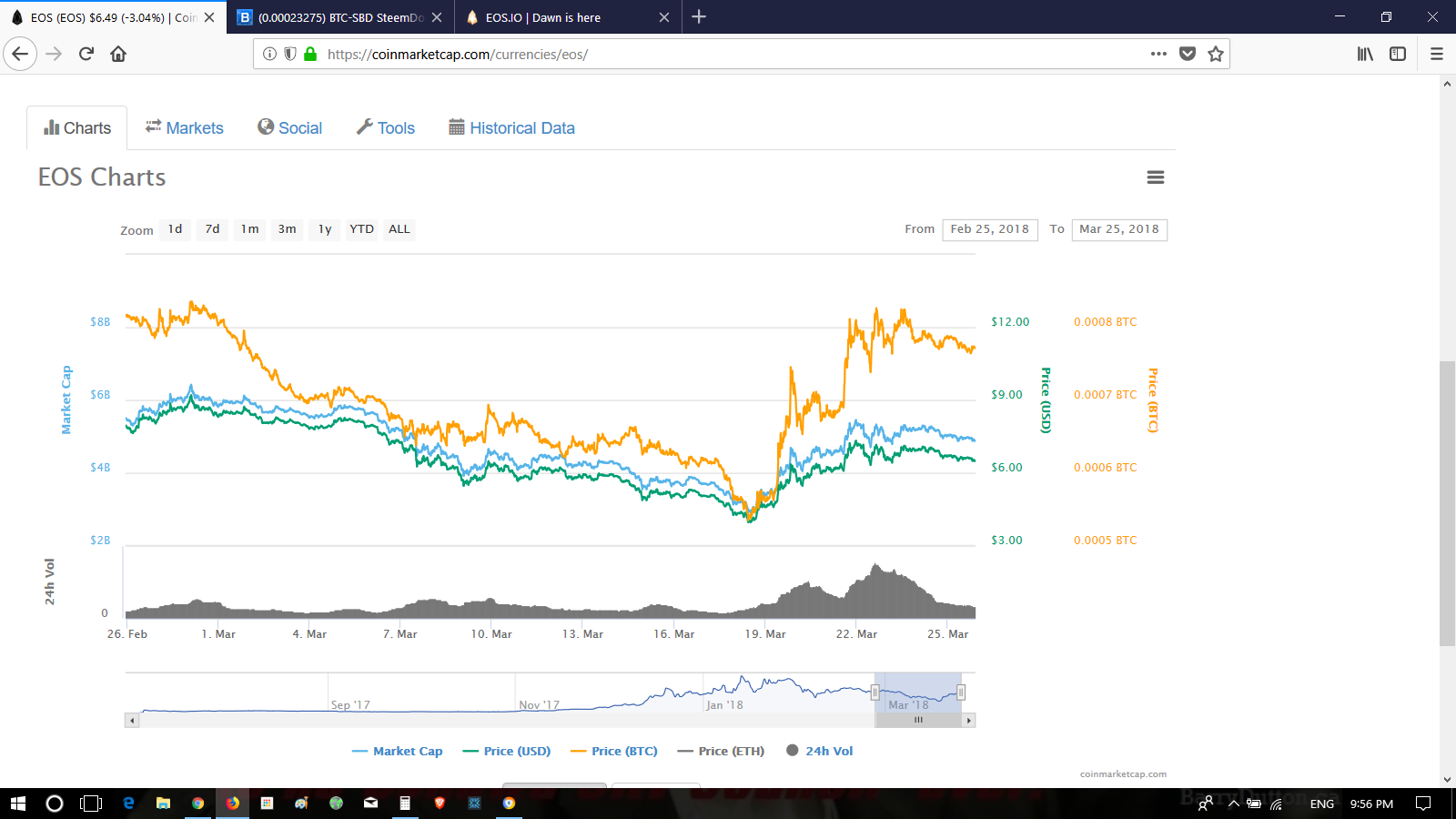Image resolution: width=1456 pixels, height=819 pixels.
Task: Reload the current page
Action: 86,54
